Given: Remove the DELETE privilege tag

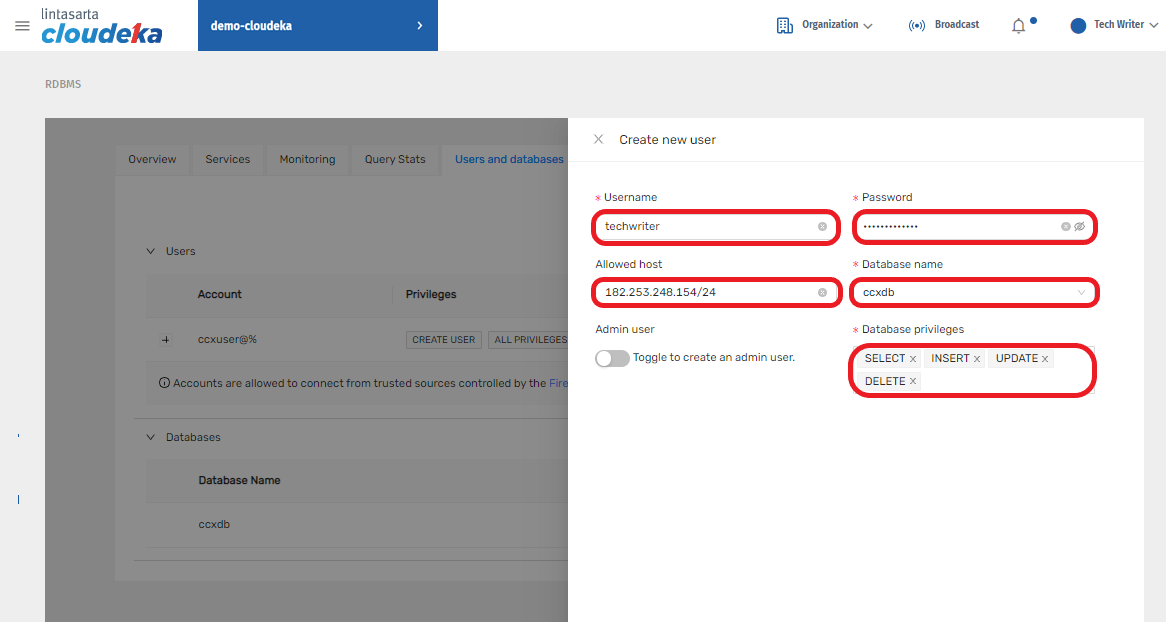Looking at the screenshot, I should tap(913, 382).
